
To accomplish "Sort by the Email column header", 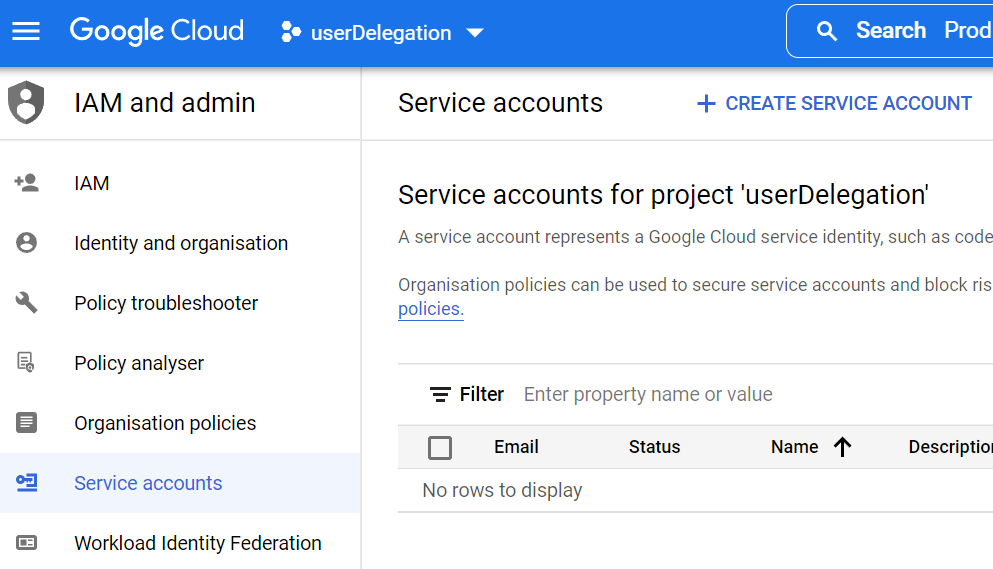I will [x=516, y=447].
